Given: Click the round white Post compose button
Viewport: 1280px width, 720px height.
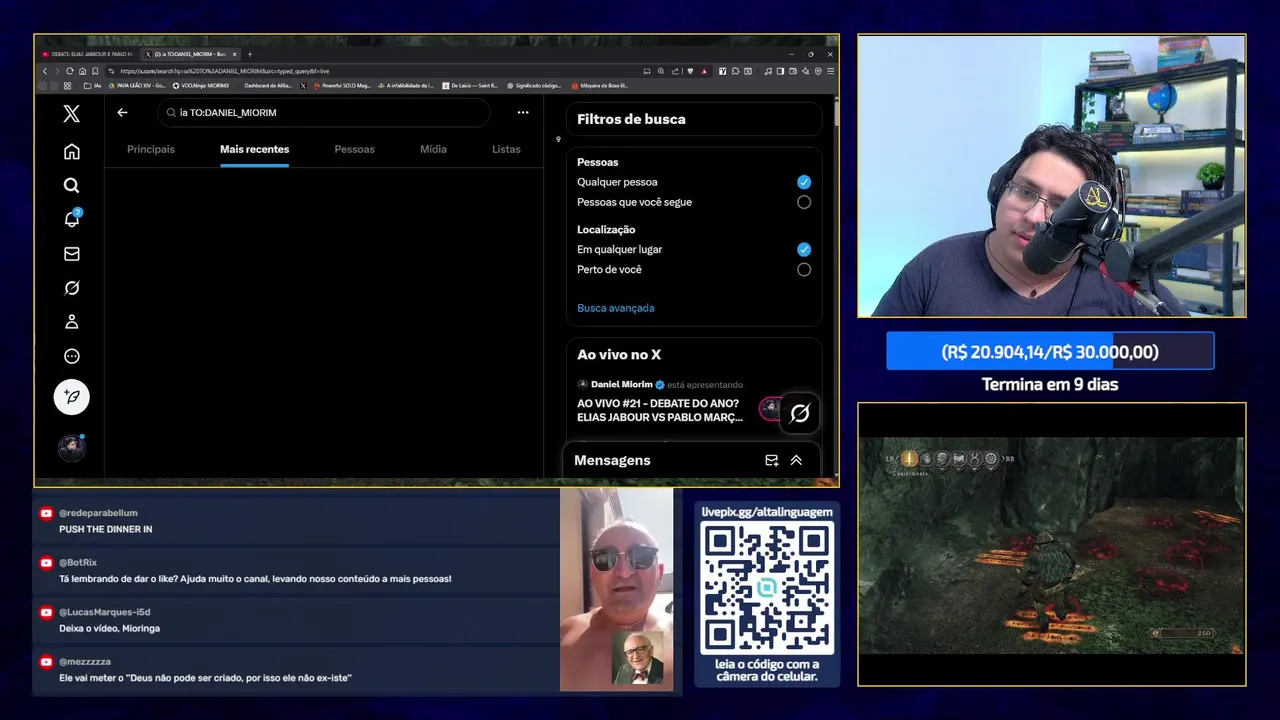Looking at the screenshot, I should click(x=71, y=397).
